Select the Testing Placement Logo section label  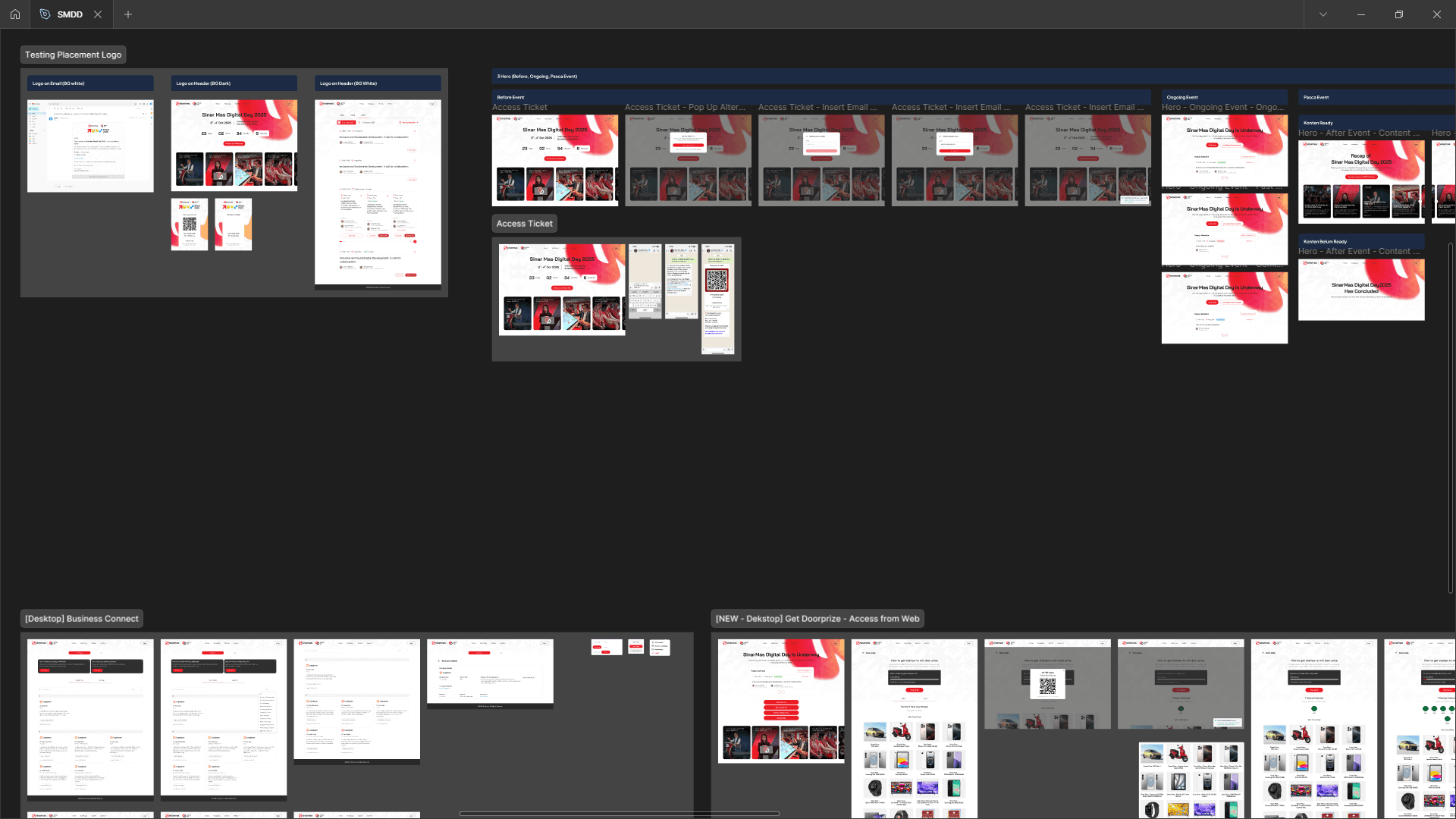tap(73, 55)
